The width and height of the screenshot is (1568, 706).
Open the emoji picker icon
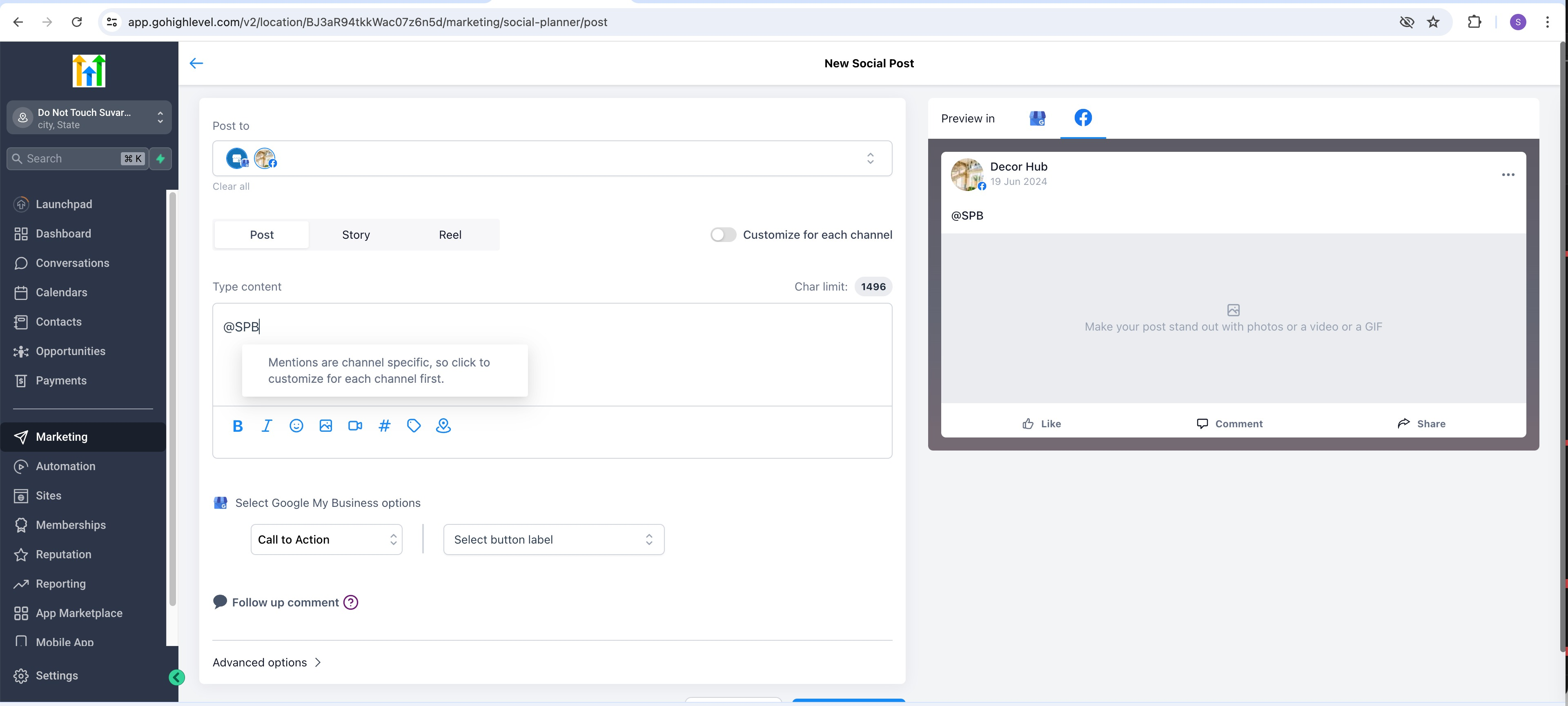point(296,426)
